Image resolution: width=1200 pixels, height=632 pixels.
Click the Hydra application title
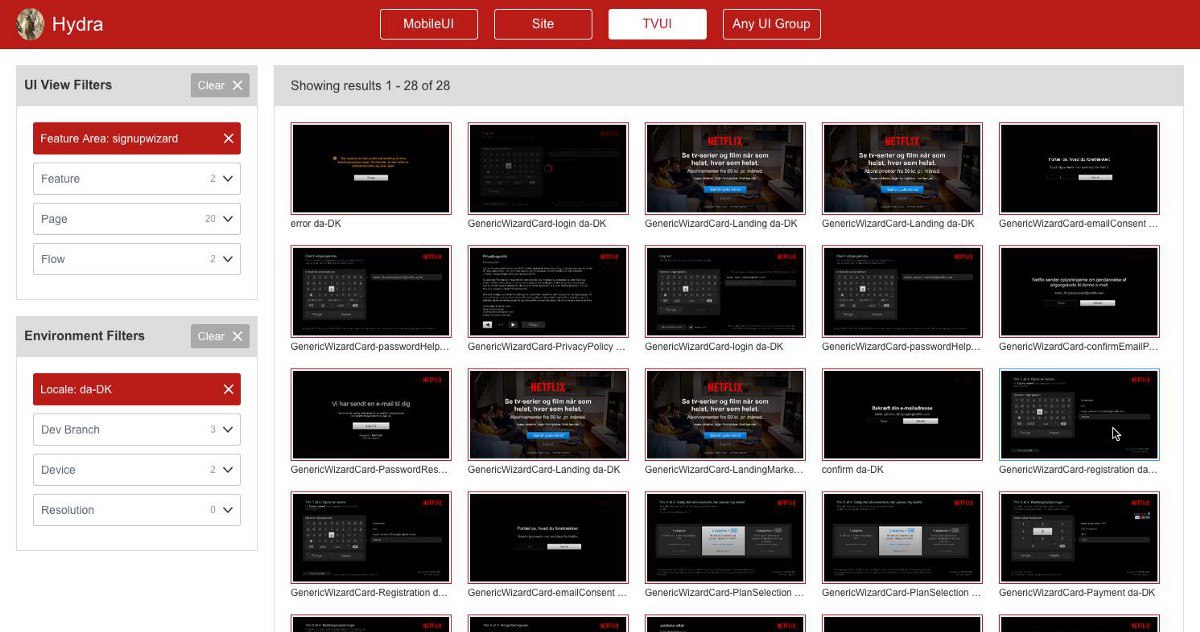(x=77, y=24)
